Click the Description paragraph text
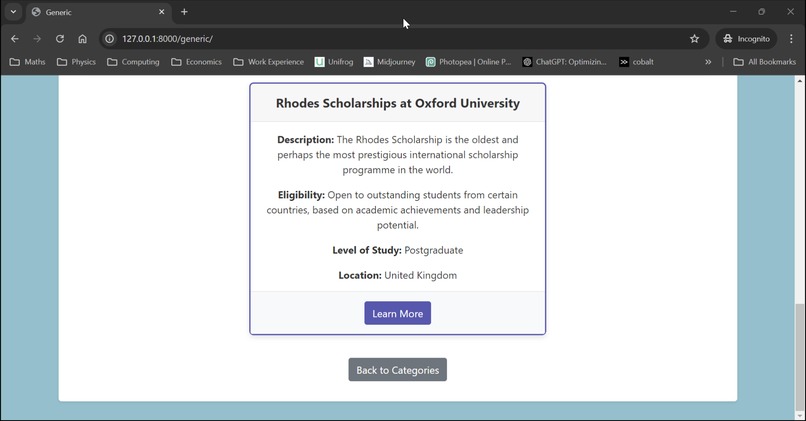This screenshot has height=421, width=806. (397, 155)
